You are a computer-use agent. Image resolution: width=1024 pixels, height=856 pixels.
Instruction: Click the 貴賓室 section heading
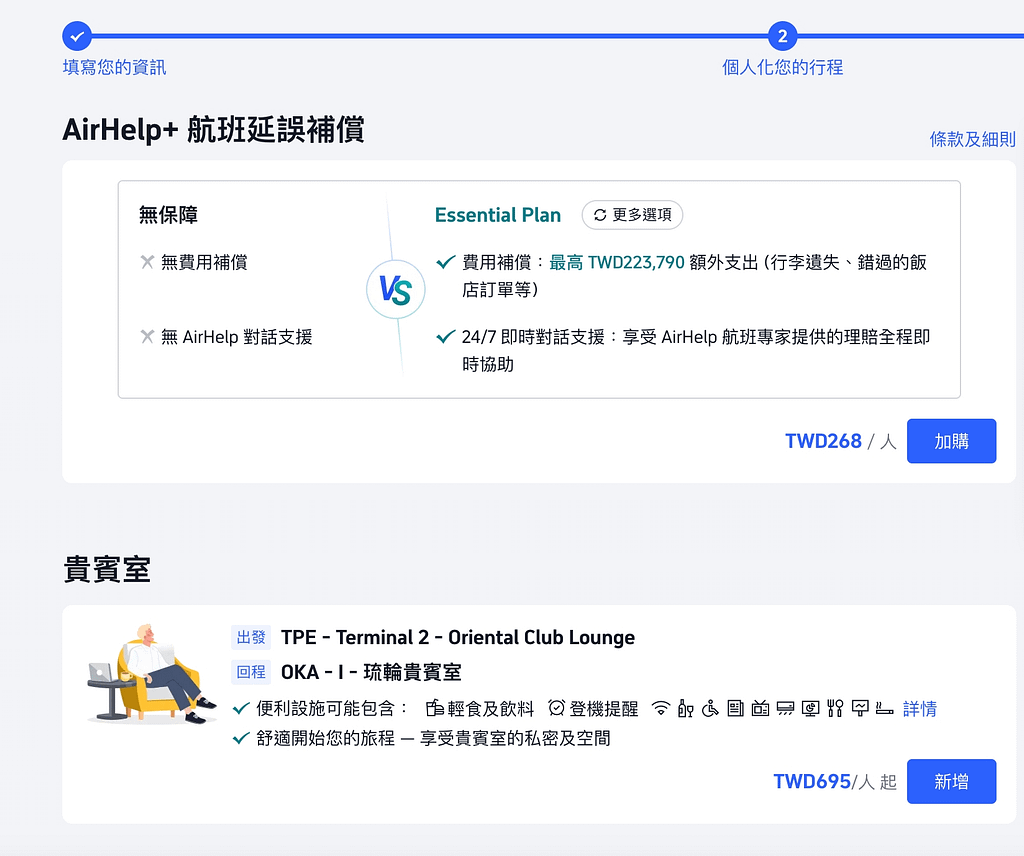[107, 569]
